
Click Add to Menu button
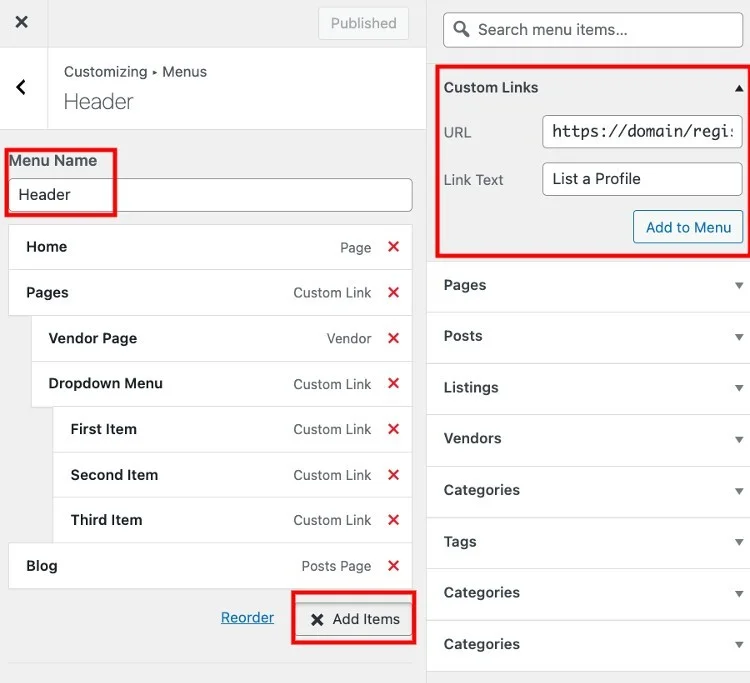(x=688, y=227)
